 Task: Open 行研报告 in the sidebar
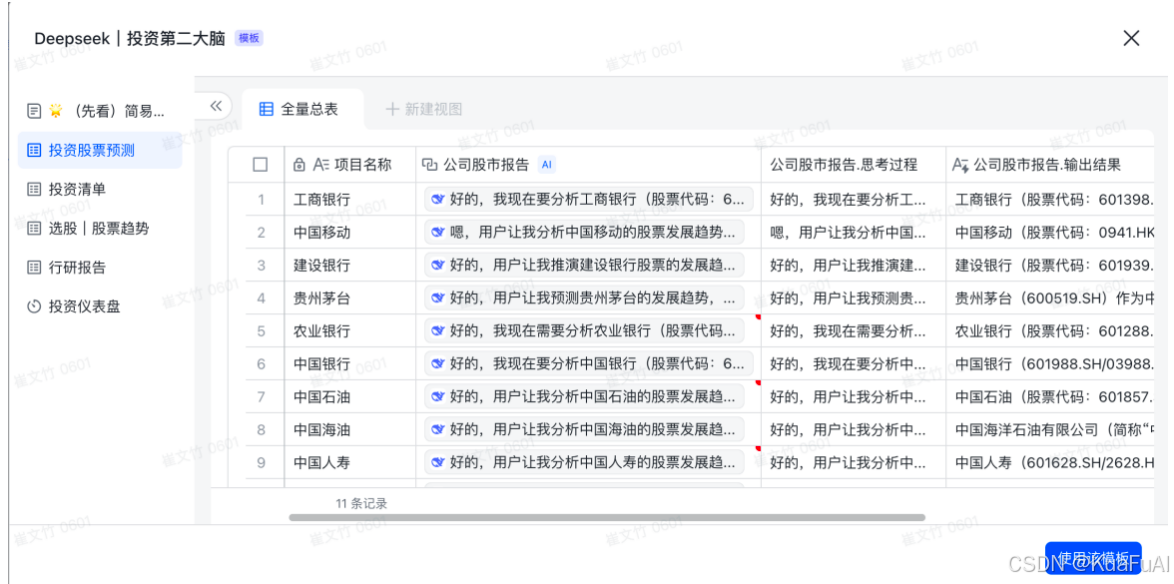coord(100,267)
